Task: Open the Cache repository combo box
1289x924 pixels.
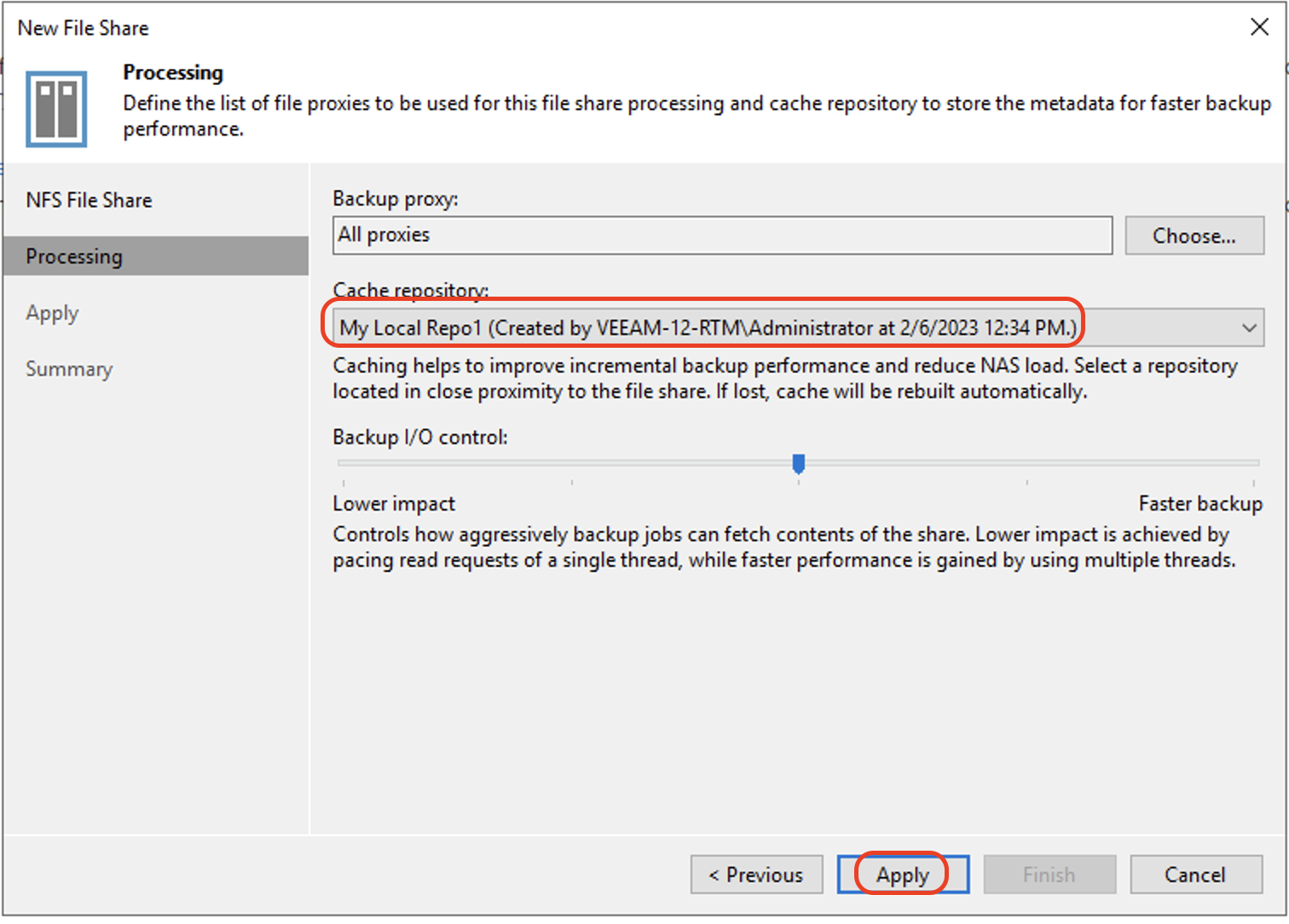Action: [798, 327]
